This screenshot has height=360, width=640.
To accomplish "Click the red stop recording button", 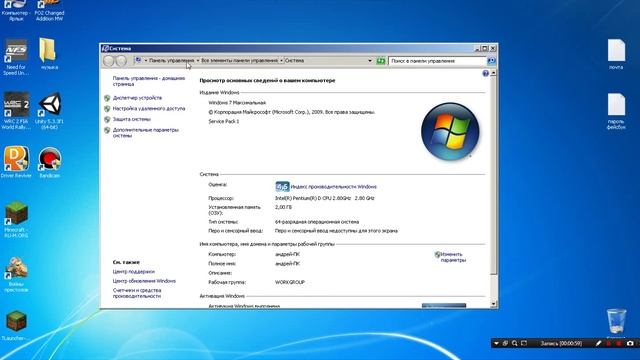I will (x=619, y=344).
